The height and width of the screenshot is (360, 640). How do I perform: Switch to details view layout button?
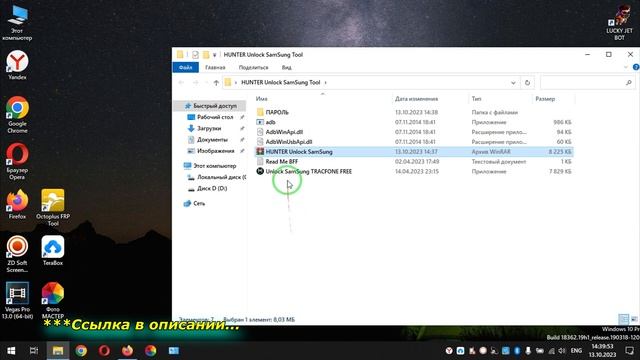point(623,319)
